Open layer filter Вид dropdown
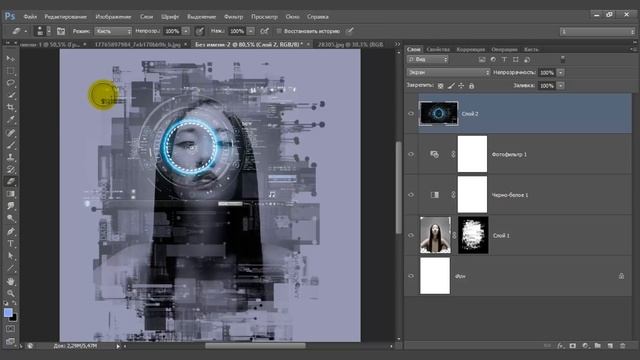Viewport: 640px width, 360px height. click(427, 60)
